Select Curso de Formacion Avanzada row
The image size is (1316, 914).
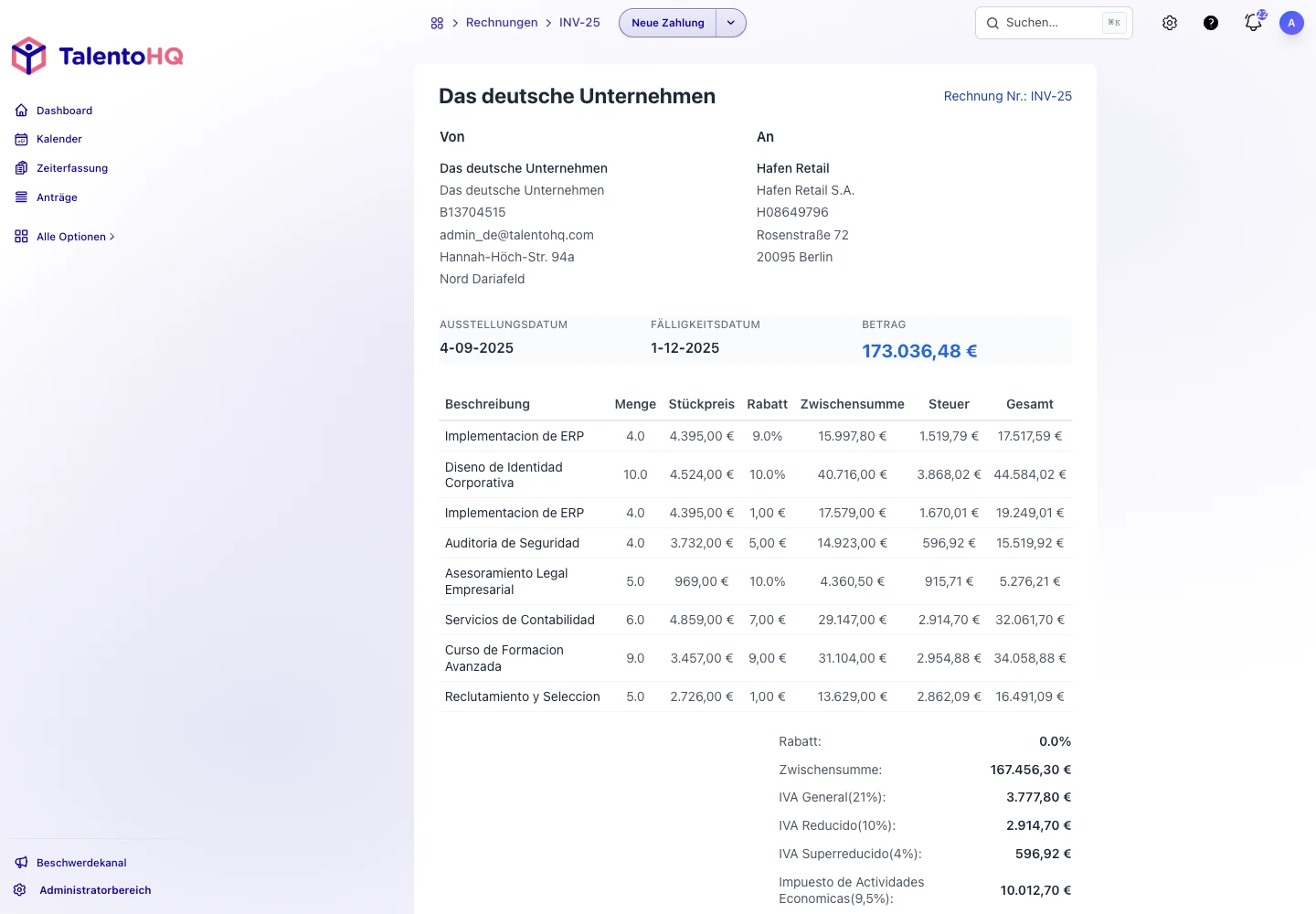point(755,658)
